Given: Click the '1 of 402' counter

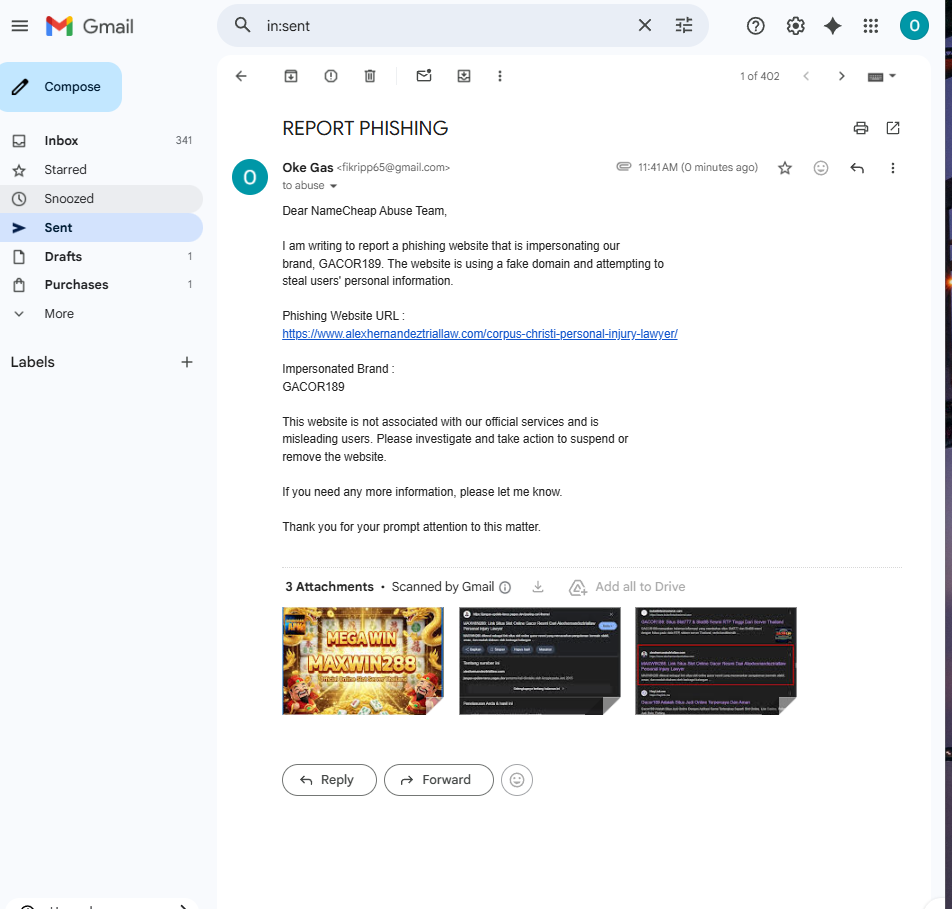Looking at the screenshot, I should (x=760, y=77).
